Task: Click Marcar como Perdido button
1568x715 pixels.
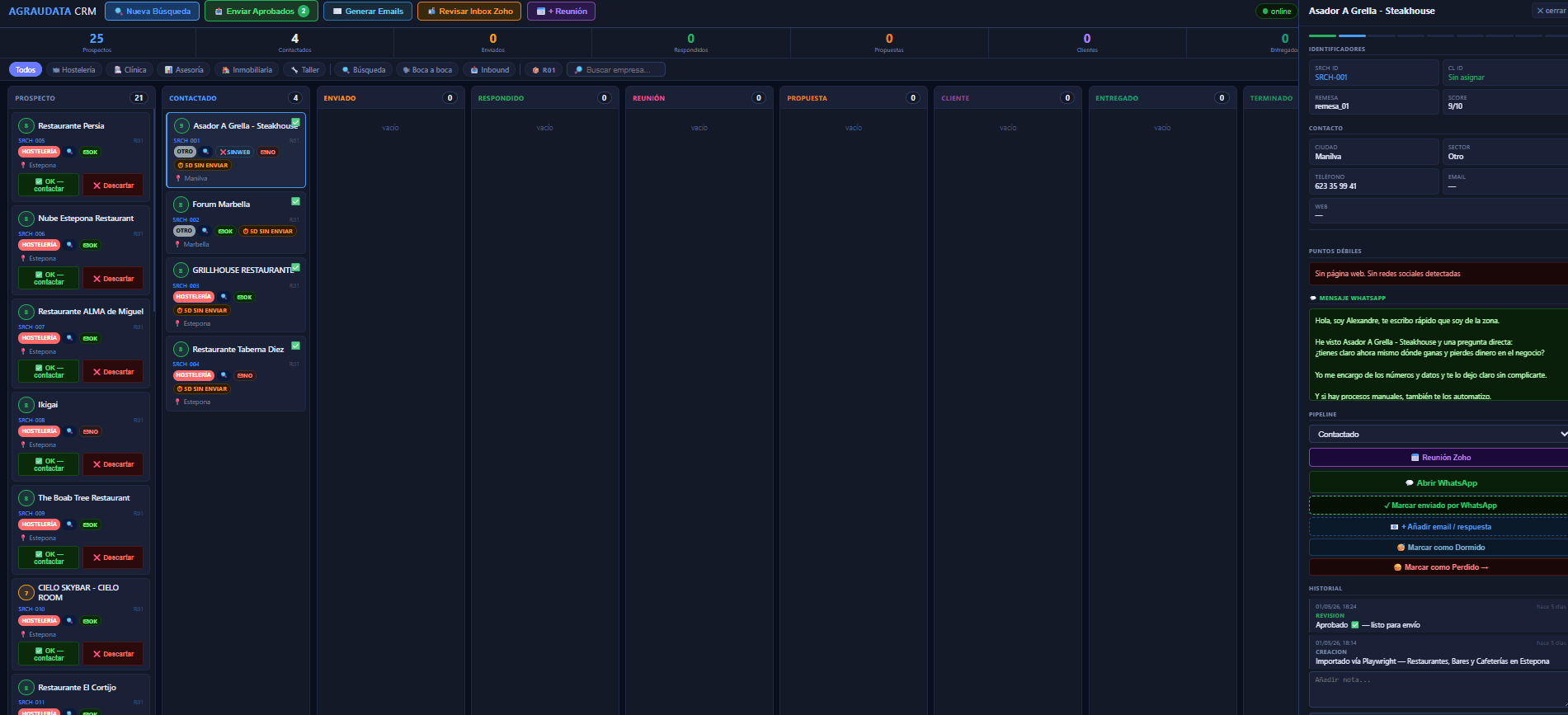Action: pos(1439,567)
